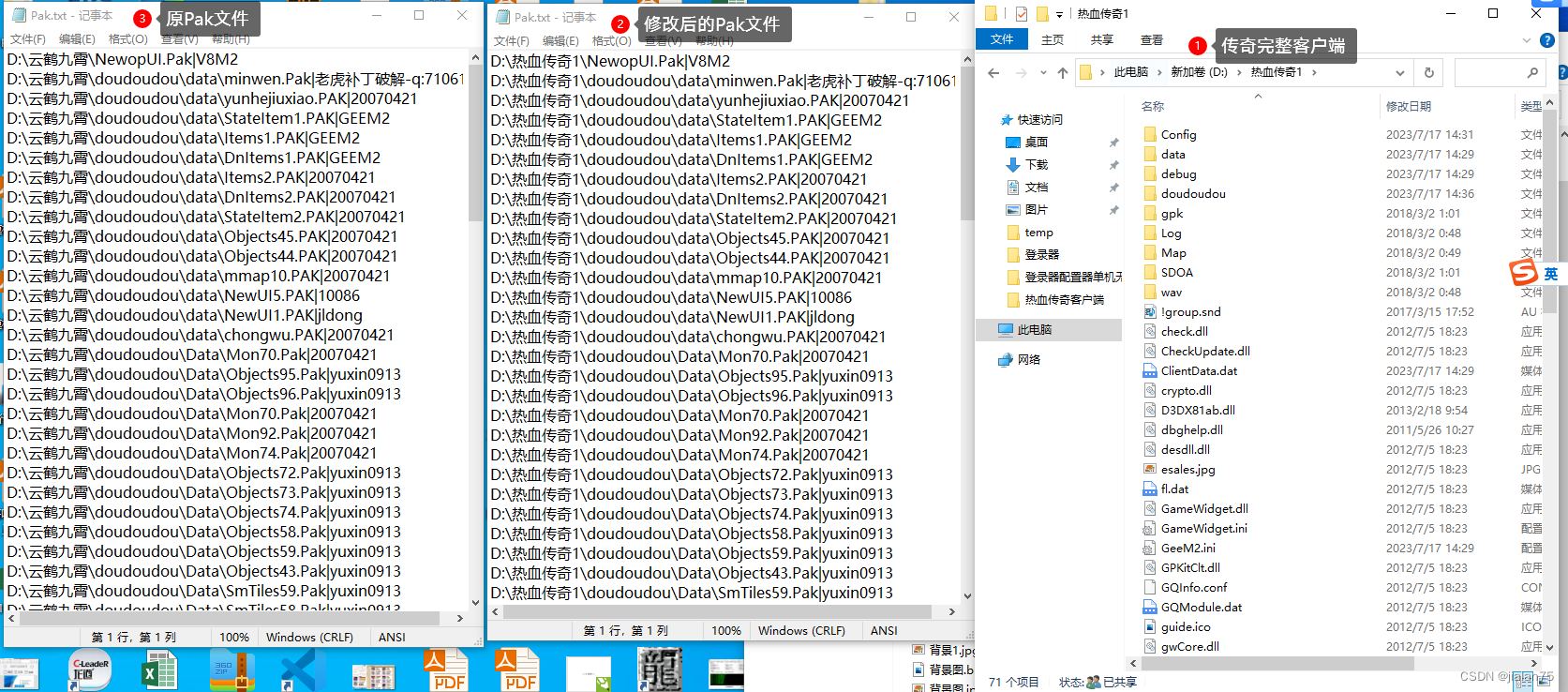Switch to the 共享 ribbon tab
The image size is (1568, 692).
click(1102, 40)
